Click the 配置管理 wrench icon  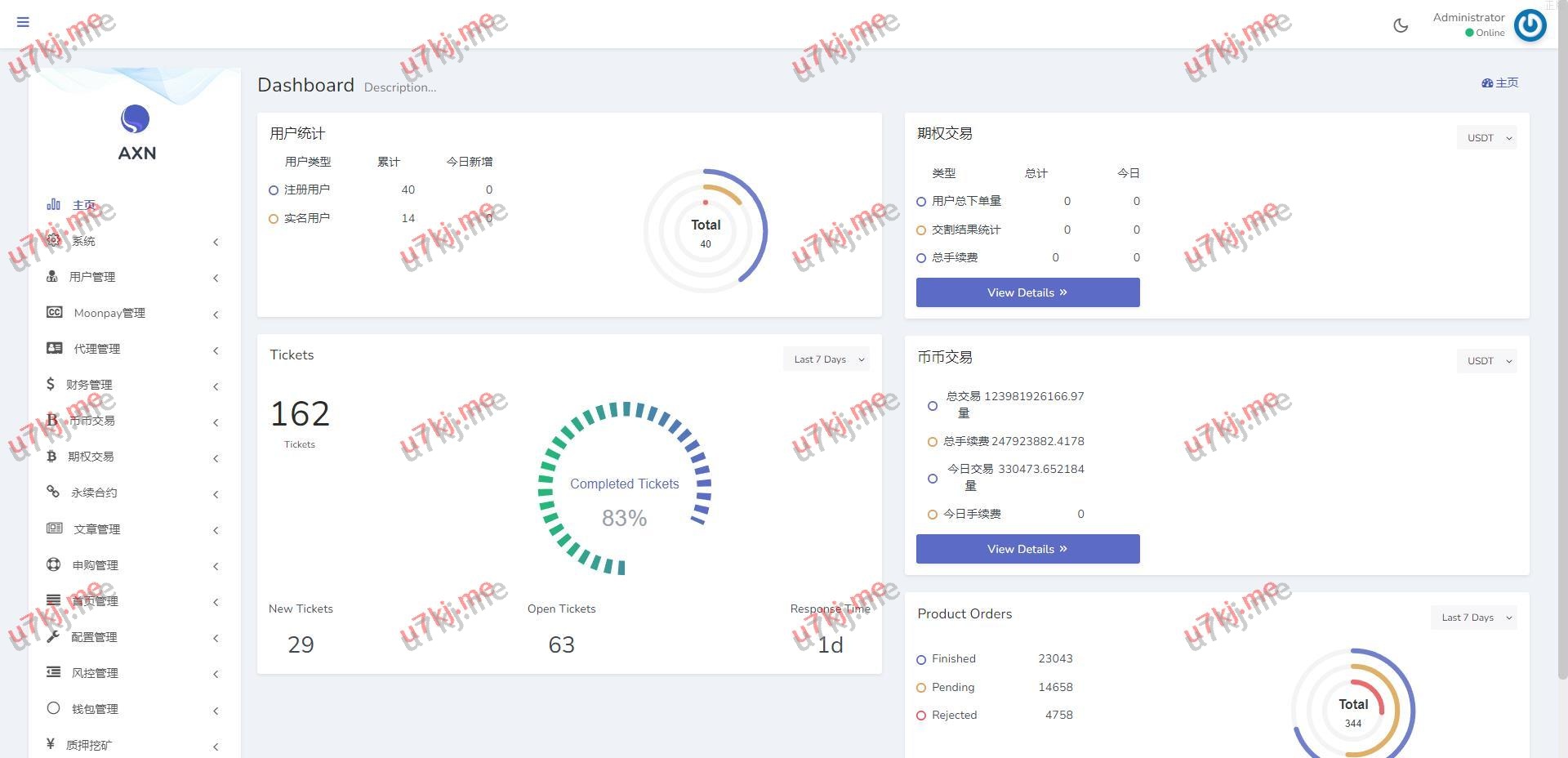coord(53,636)
